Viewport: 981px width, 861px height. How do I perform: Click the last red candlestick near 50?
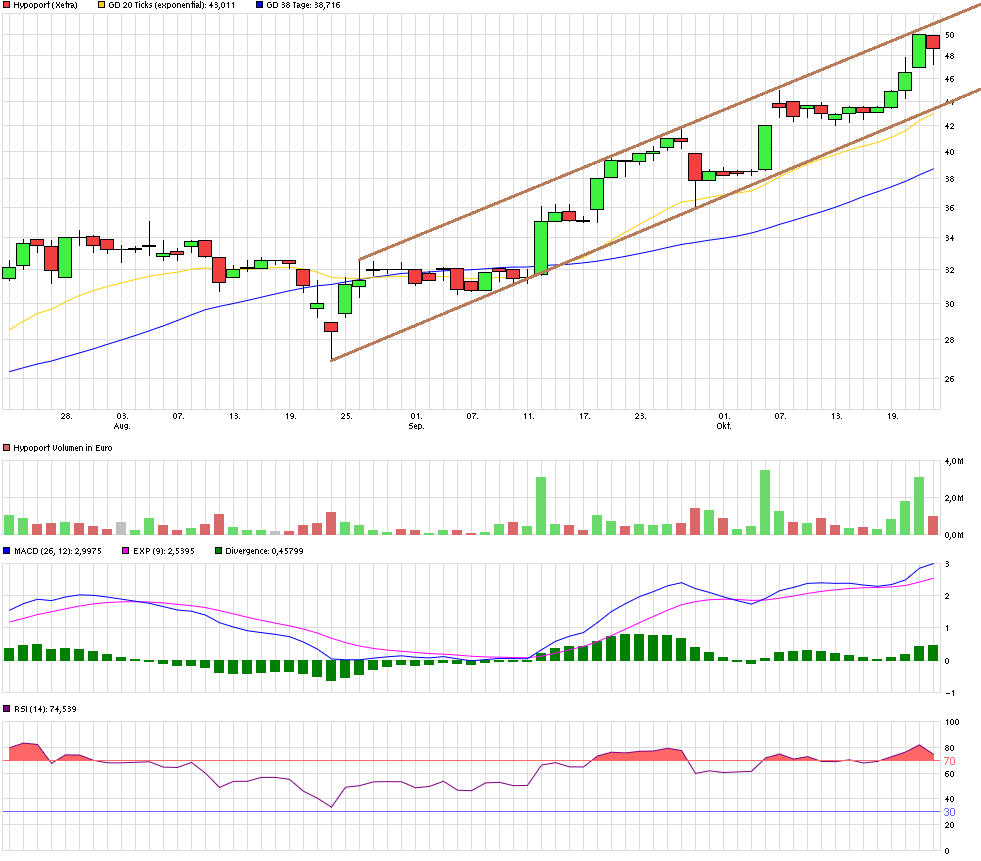coord(933,42)
